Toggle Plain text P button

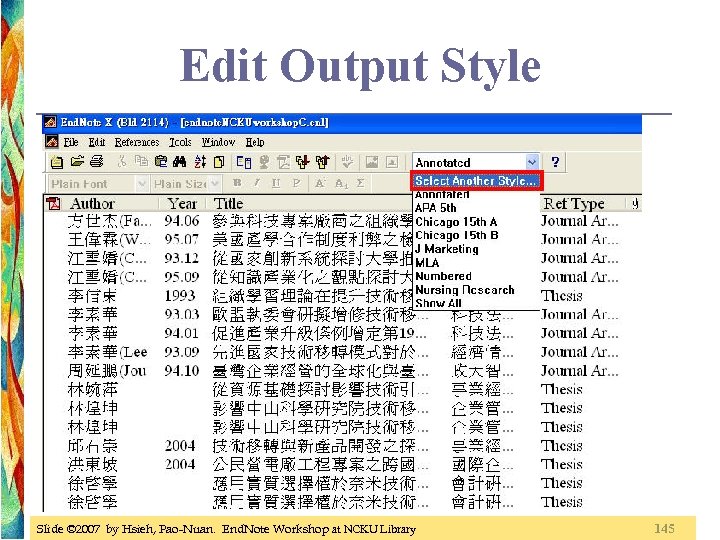point(296,183)
